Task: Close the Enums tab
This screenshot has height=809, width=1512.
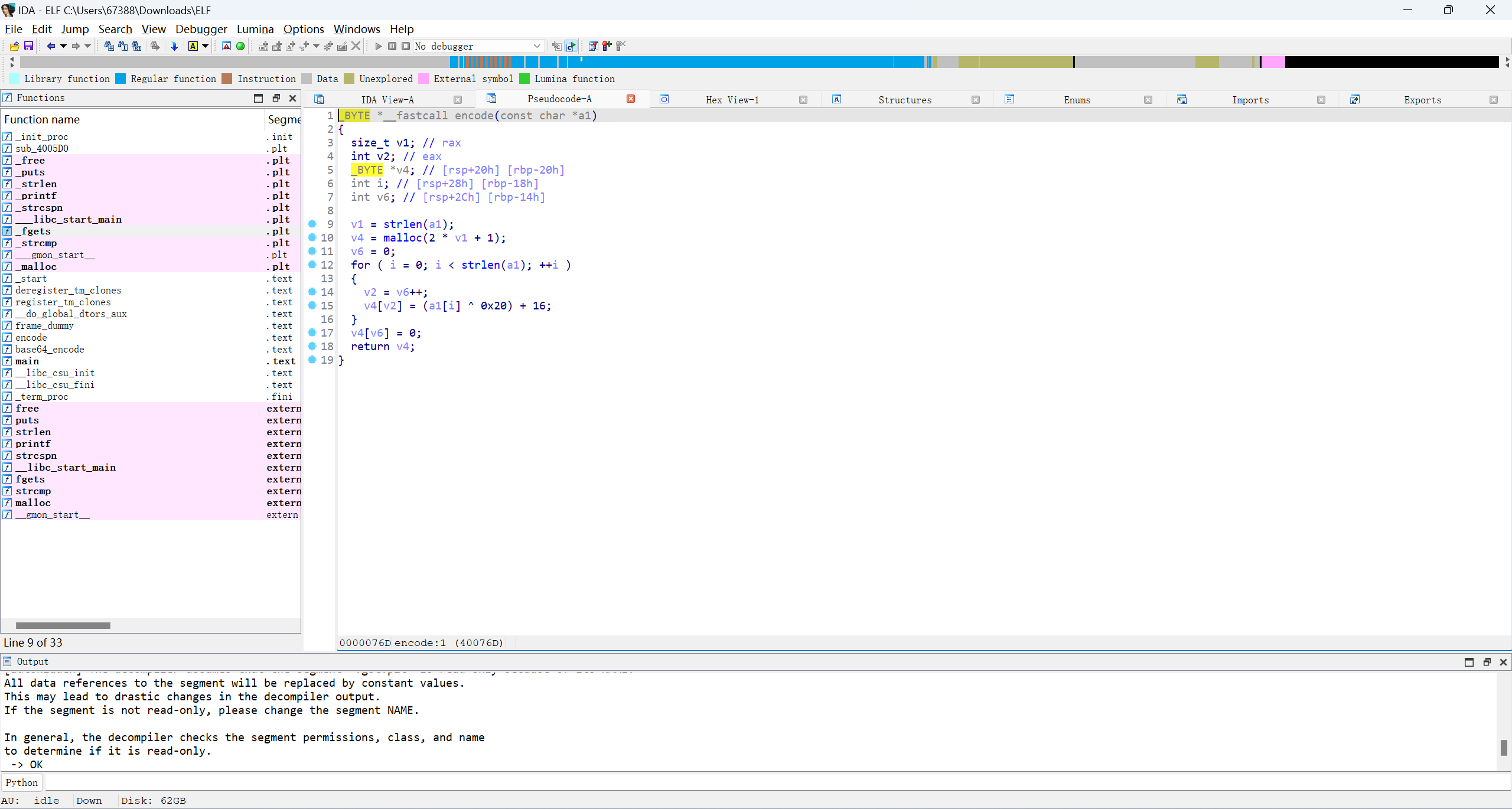Action: [1148, 100]
